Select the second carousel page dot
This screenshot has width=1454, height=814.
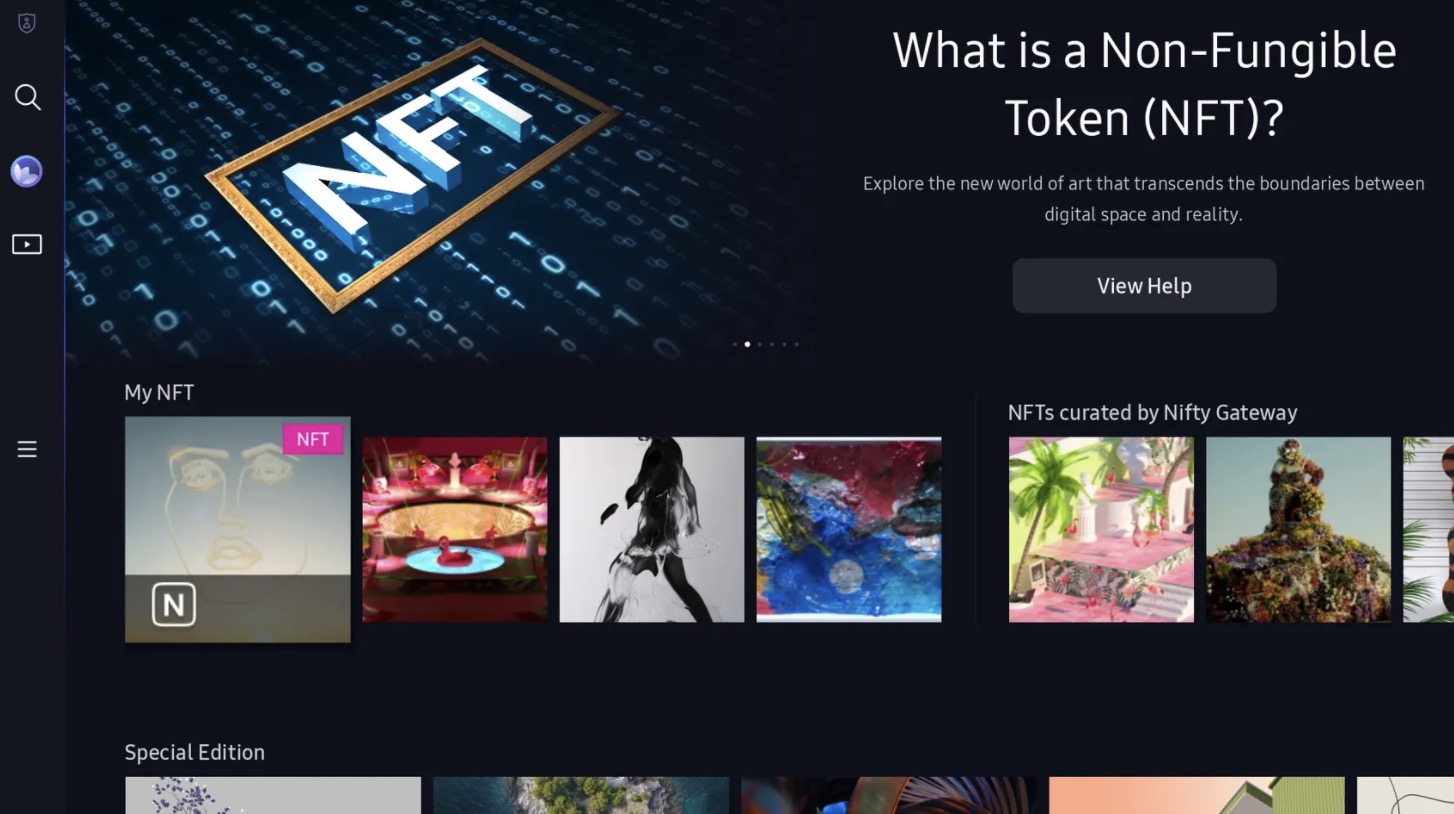[747, 344]
